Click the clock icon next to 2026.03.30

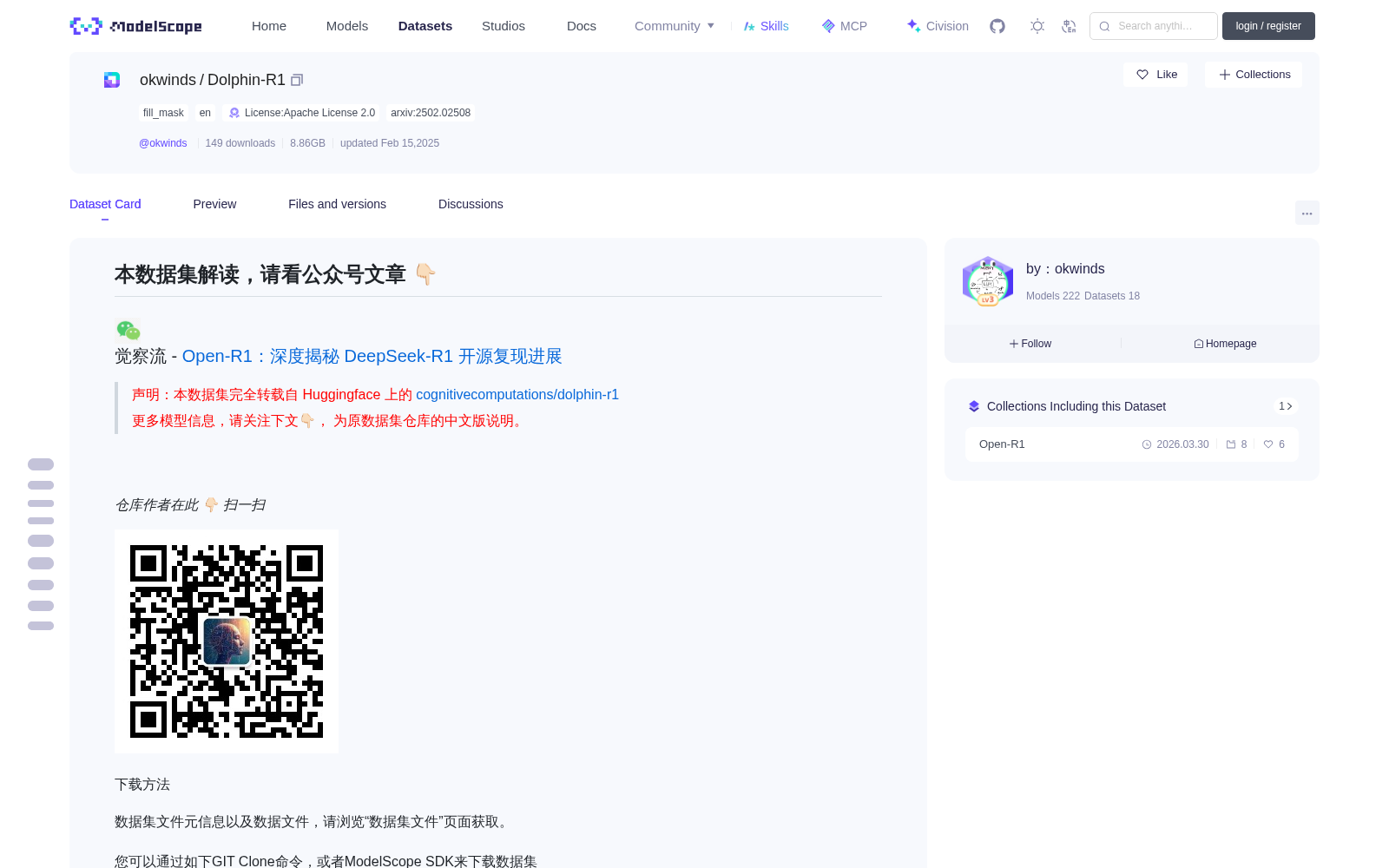pos(1147,444)
